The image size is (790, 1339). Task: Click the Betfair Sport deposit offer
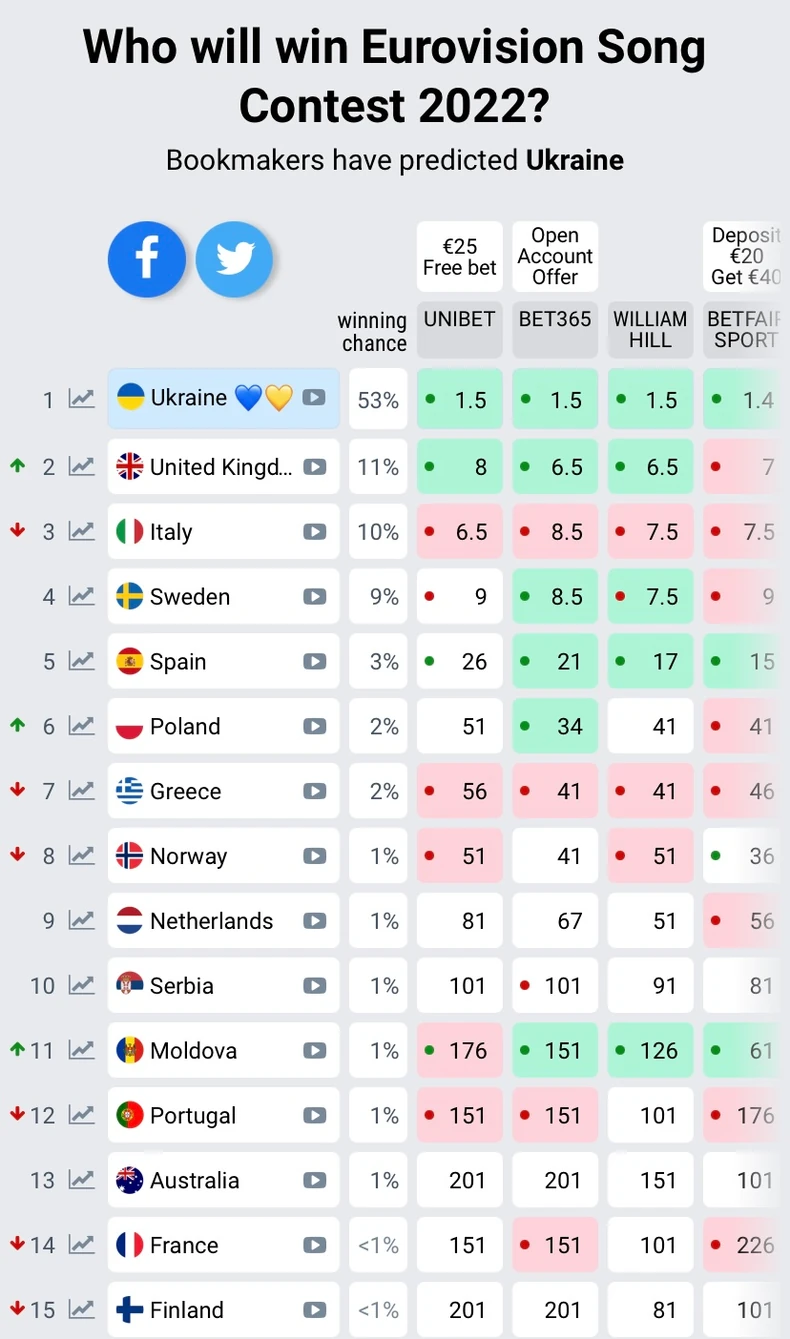coord(745,257)
